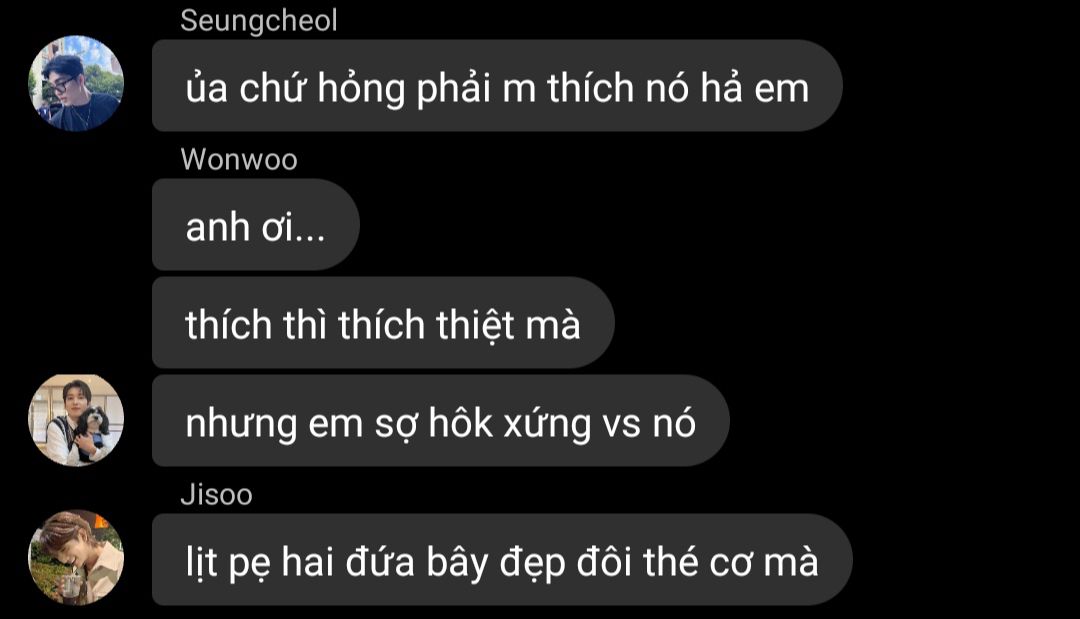Tap the last message in the chat
1080x619 pixels.
pyautogui.click(x=502, y=560)
